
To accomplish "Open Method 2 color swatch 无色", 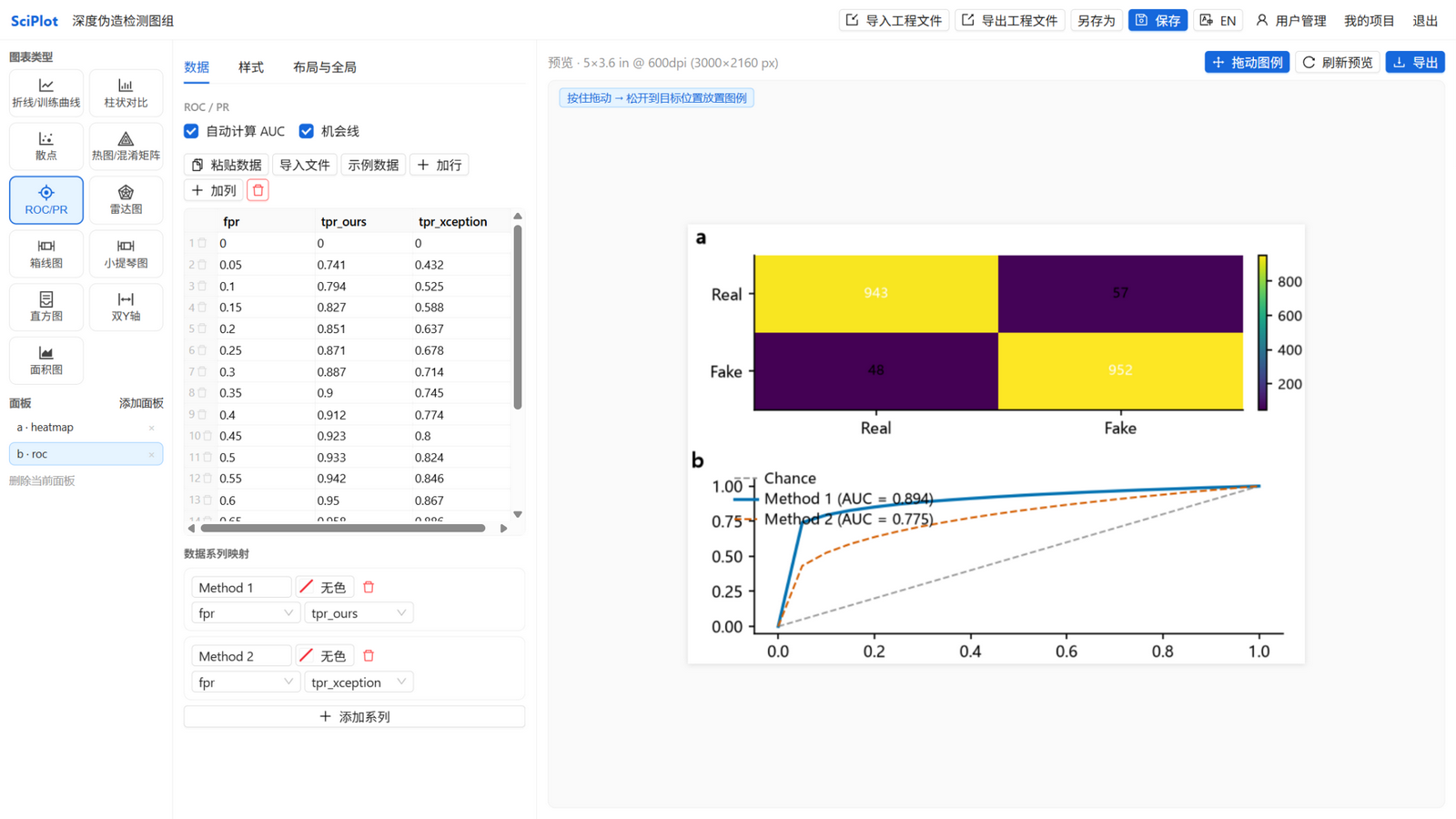I will click(x=324, y=655).
